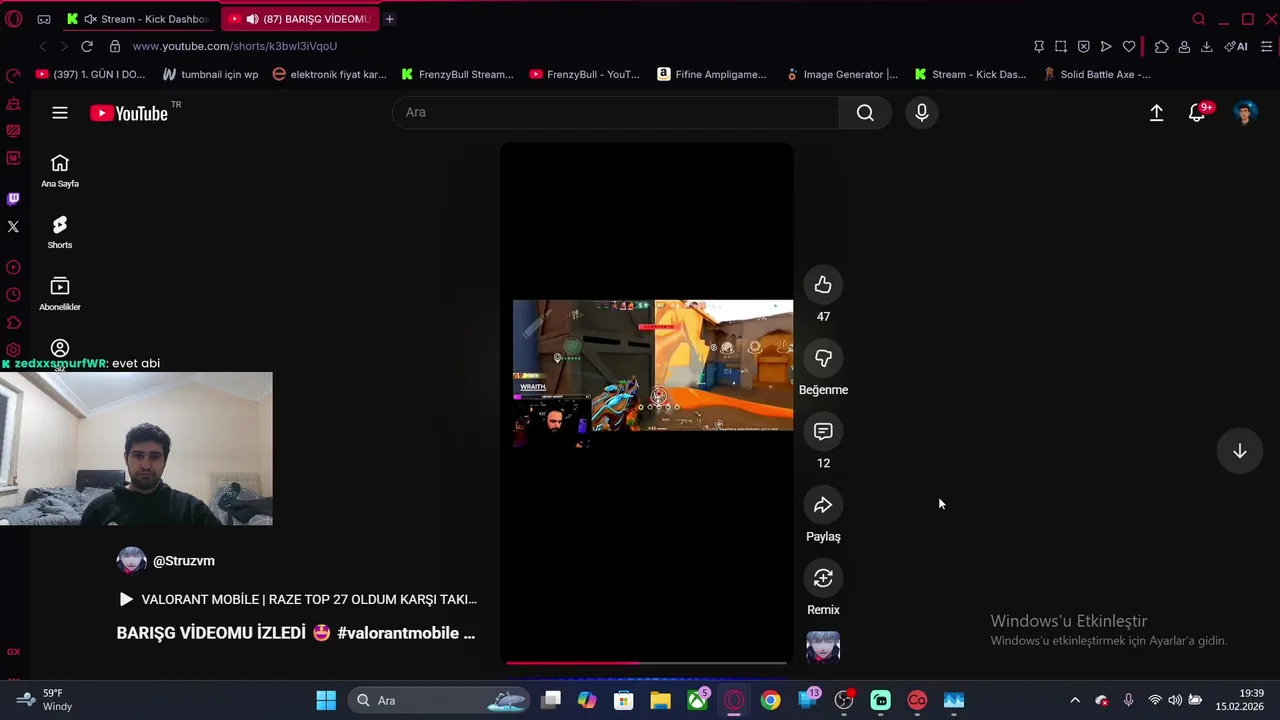Open Shorts in the sidebar
1280x720 pixels.
coord(60,232)
